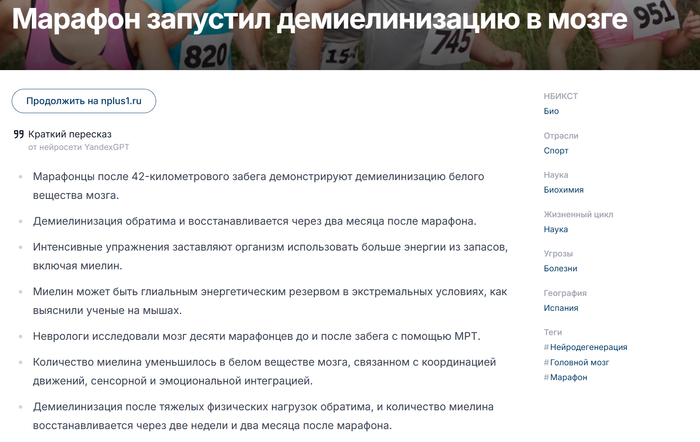The width and height of the screenshot is (700, 442).
Task: Open the 'Наука' life cycle link
Action: tap(556, 229)
